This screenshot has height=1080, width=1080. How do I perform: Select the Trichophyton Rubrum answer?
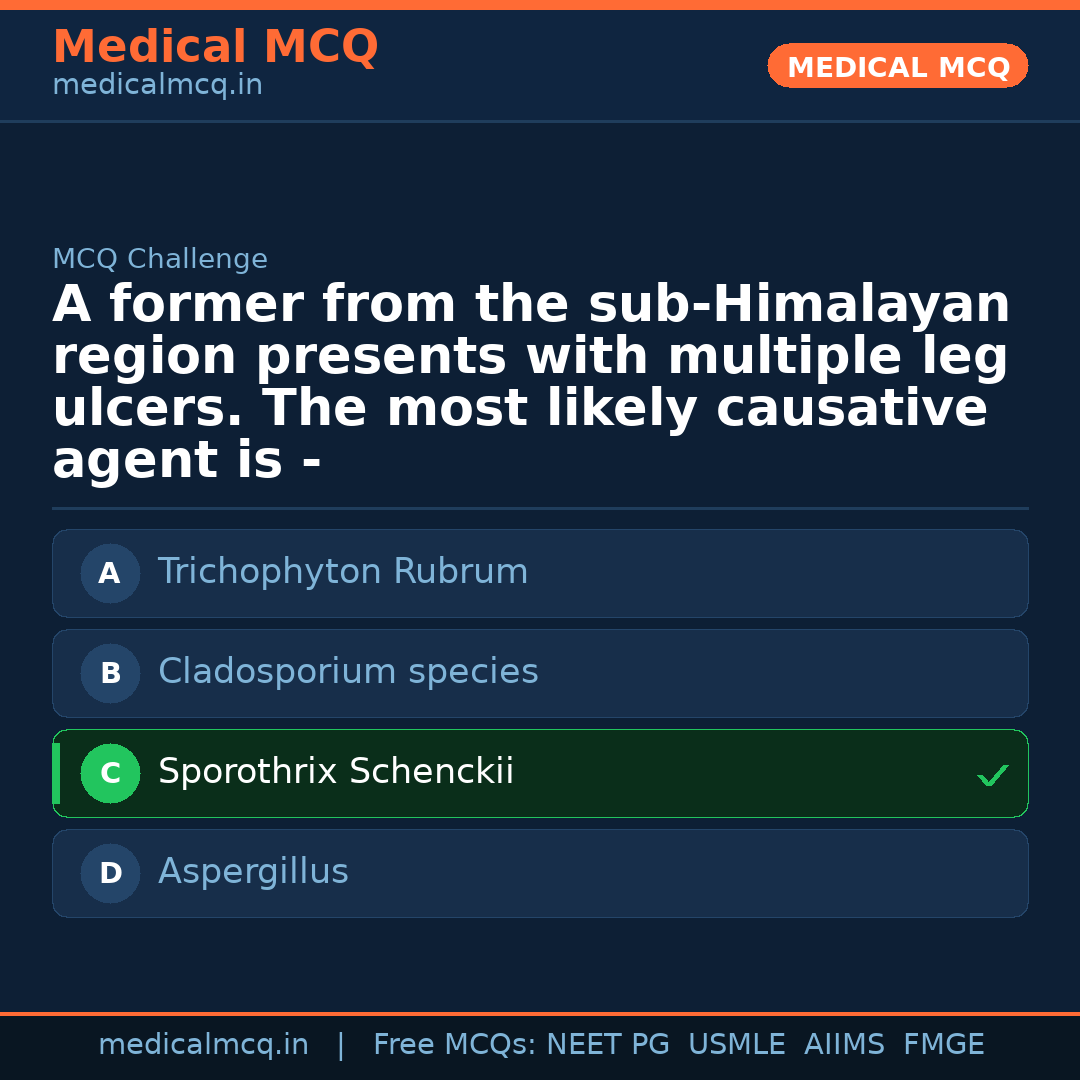pyautogui.click(x=343, y=573)
